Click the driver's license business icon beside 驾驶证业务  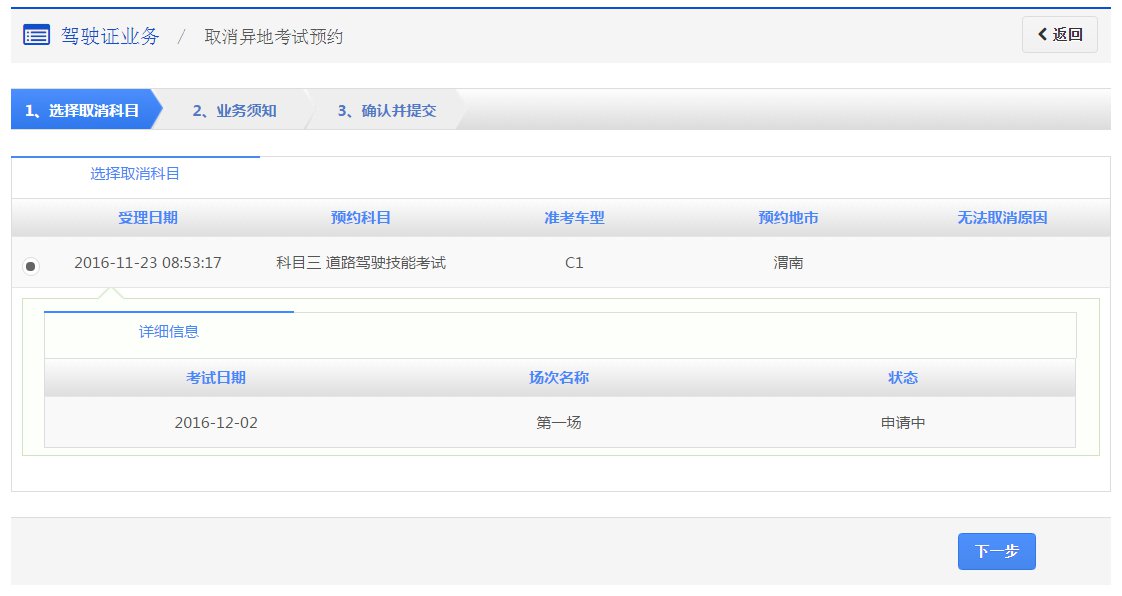tap(35, 34)
